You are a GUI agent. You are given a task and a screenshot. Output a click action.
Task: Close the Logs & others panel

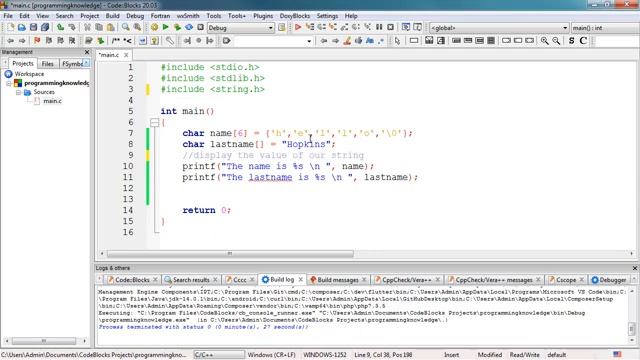coord(635,268)
